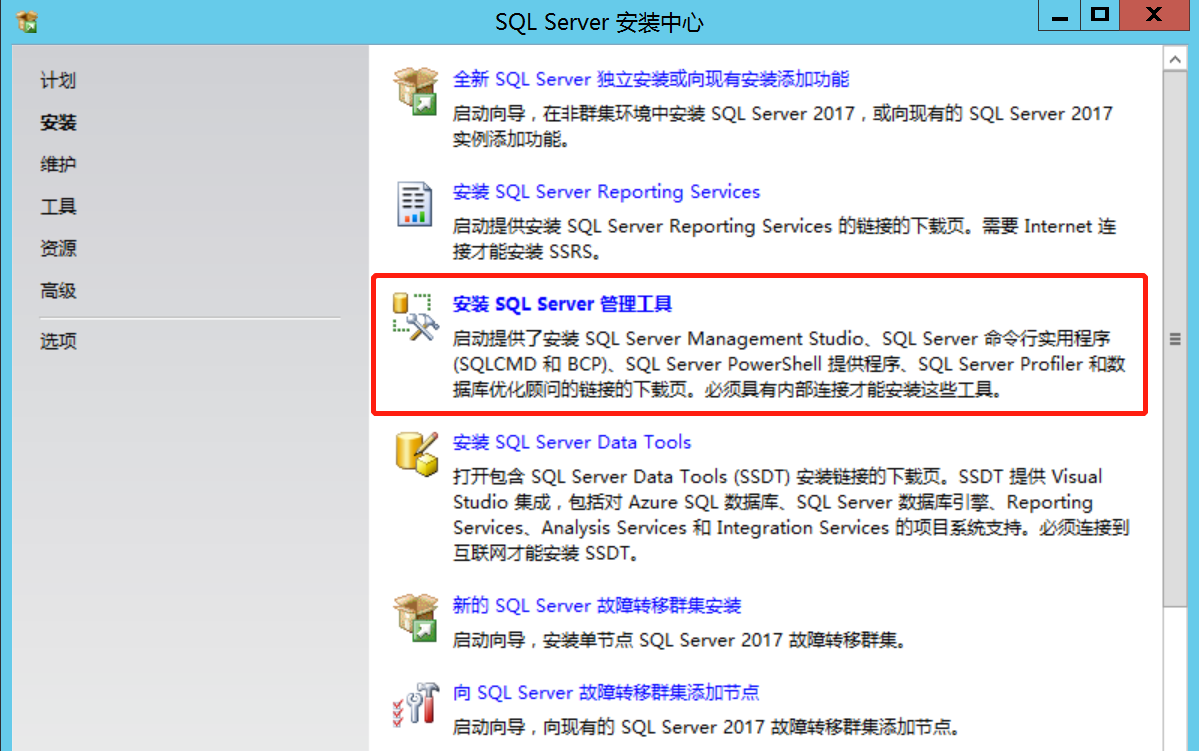1199x751 pixels.
Task: Minimize the SQL Server 安装中心 window
Action: point(1059,15)
